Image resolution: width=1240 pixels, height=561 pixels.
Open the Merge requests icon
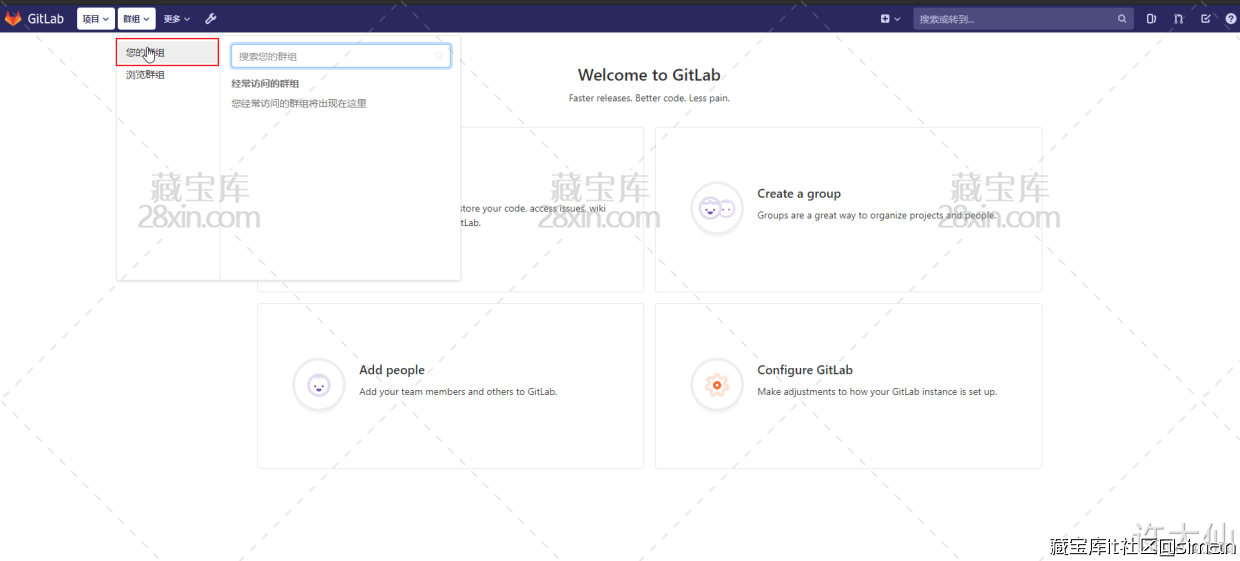coord(1178,18)
